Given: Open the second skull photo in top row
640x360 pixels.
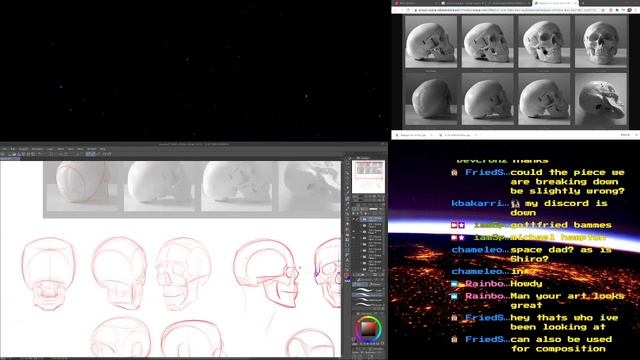Looking at the screenshot, I should (487, 42).
